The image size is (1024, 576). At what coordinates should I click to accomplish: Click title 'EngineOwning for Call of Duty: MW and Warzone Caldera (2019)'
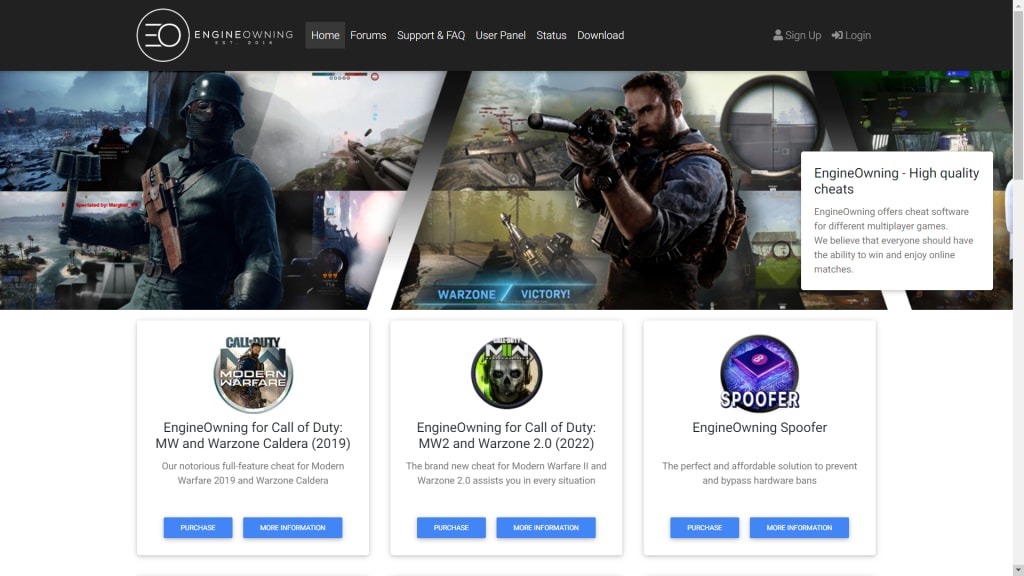[253, 436]
